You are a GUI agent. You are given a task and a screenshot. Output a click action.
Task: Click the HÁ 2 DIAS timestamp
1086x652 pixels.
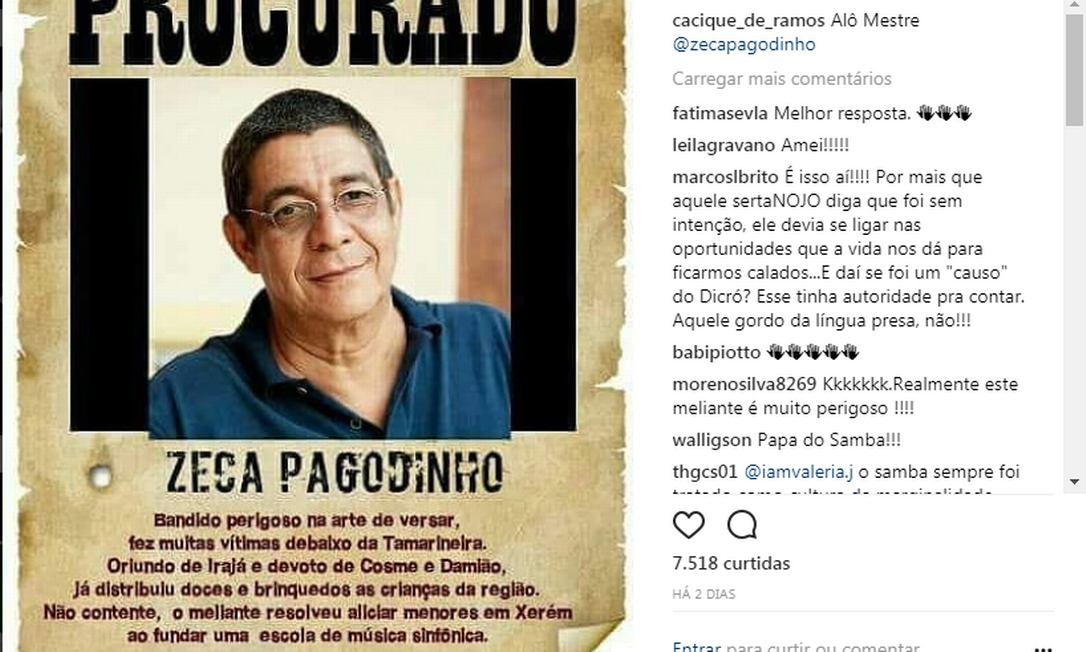(704, 594)
